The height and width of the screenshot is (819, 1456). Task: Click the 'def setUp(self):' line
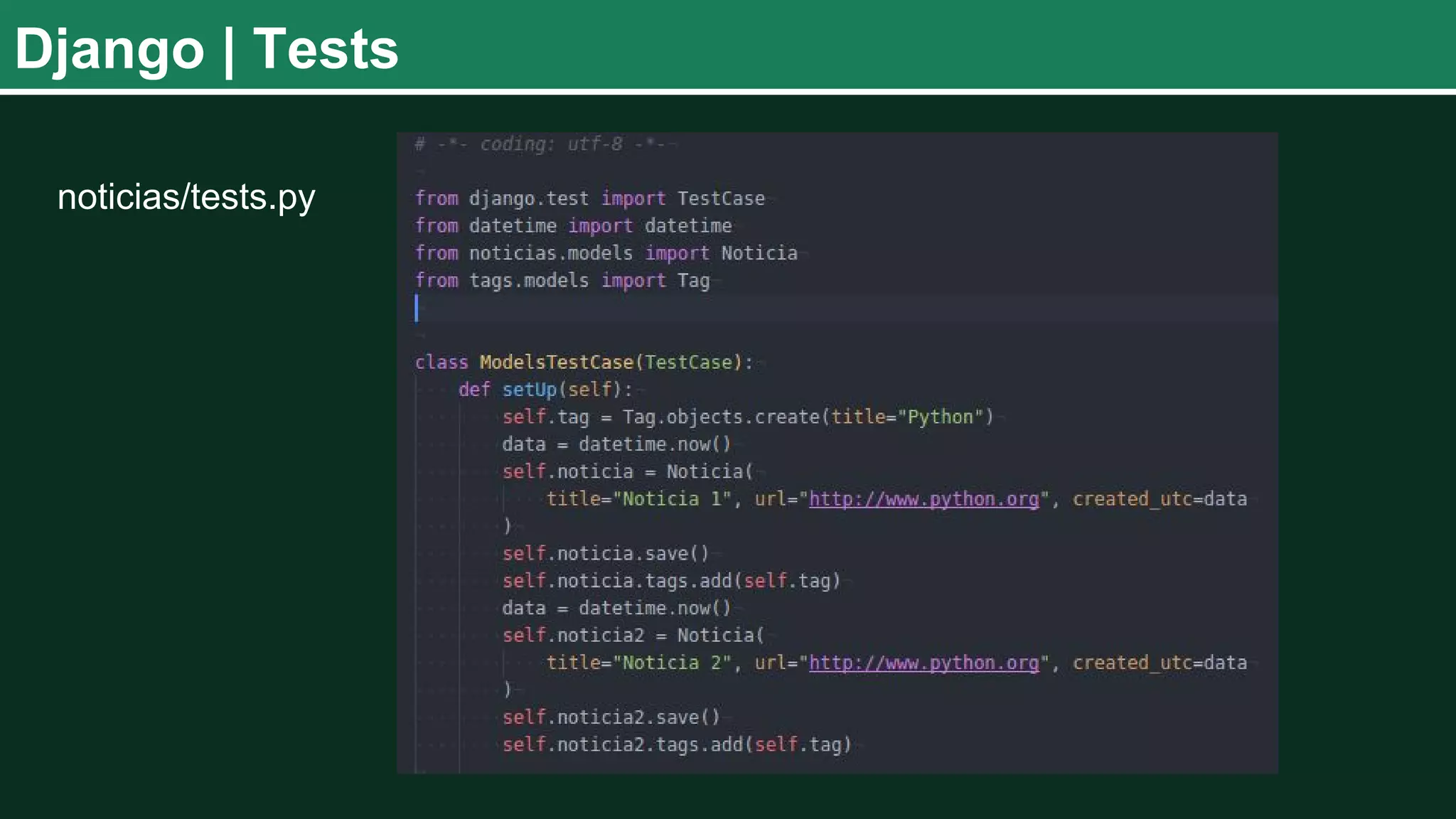pos(545,390)
